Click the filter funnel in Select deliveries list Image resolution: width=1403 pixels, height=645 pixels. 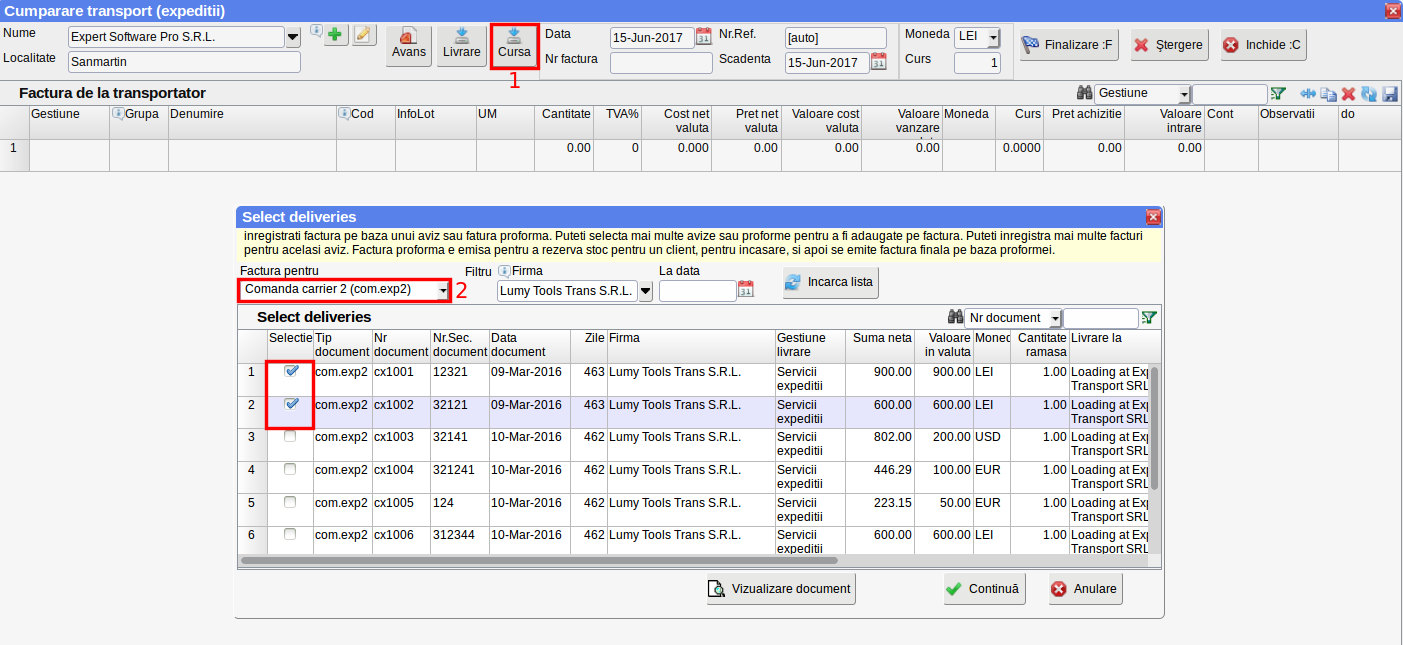click(1149, 318)
